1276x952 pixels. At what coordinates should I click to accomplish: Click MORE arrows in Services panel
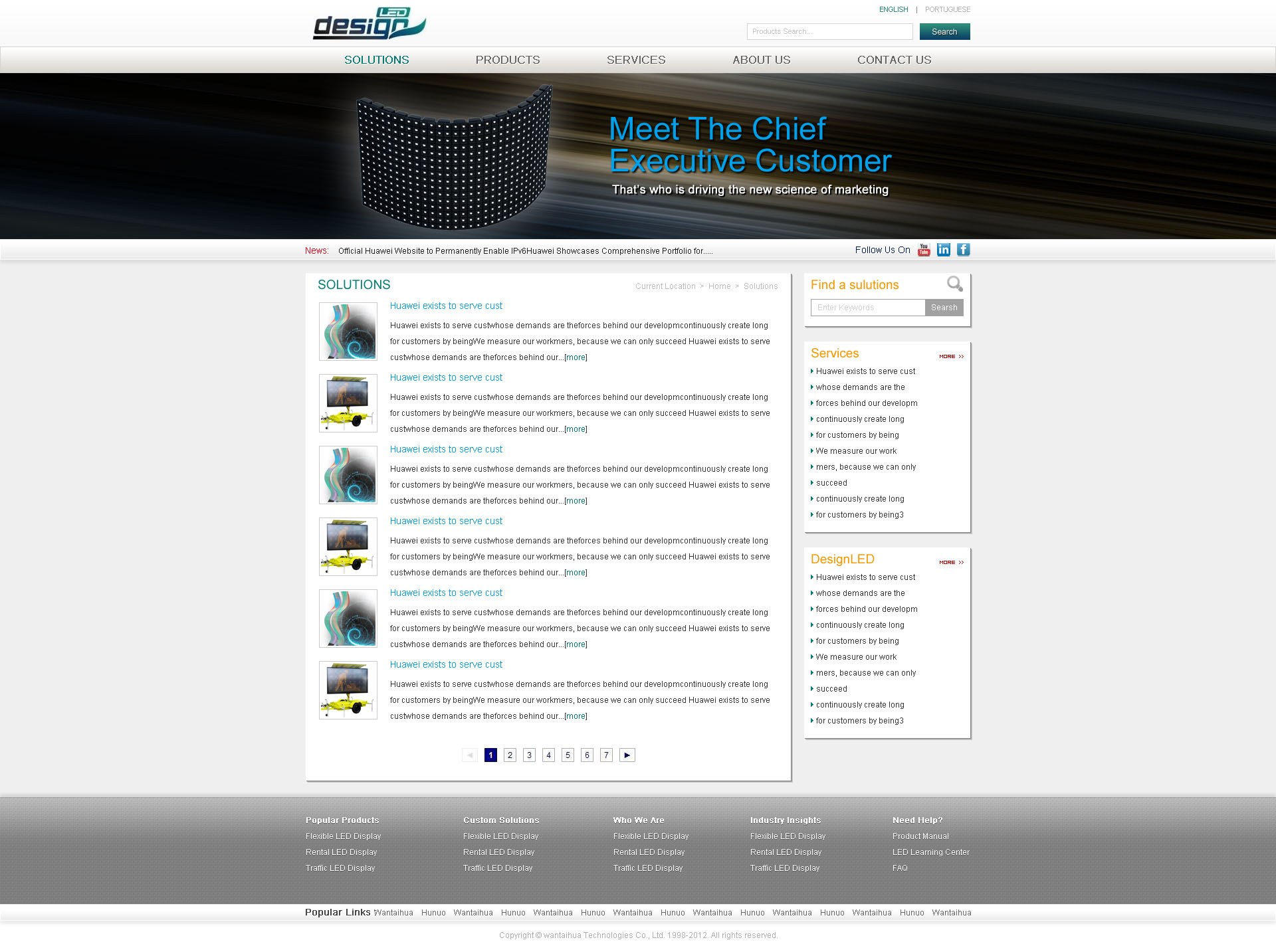coord(951,357)
